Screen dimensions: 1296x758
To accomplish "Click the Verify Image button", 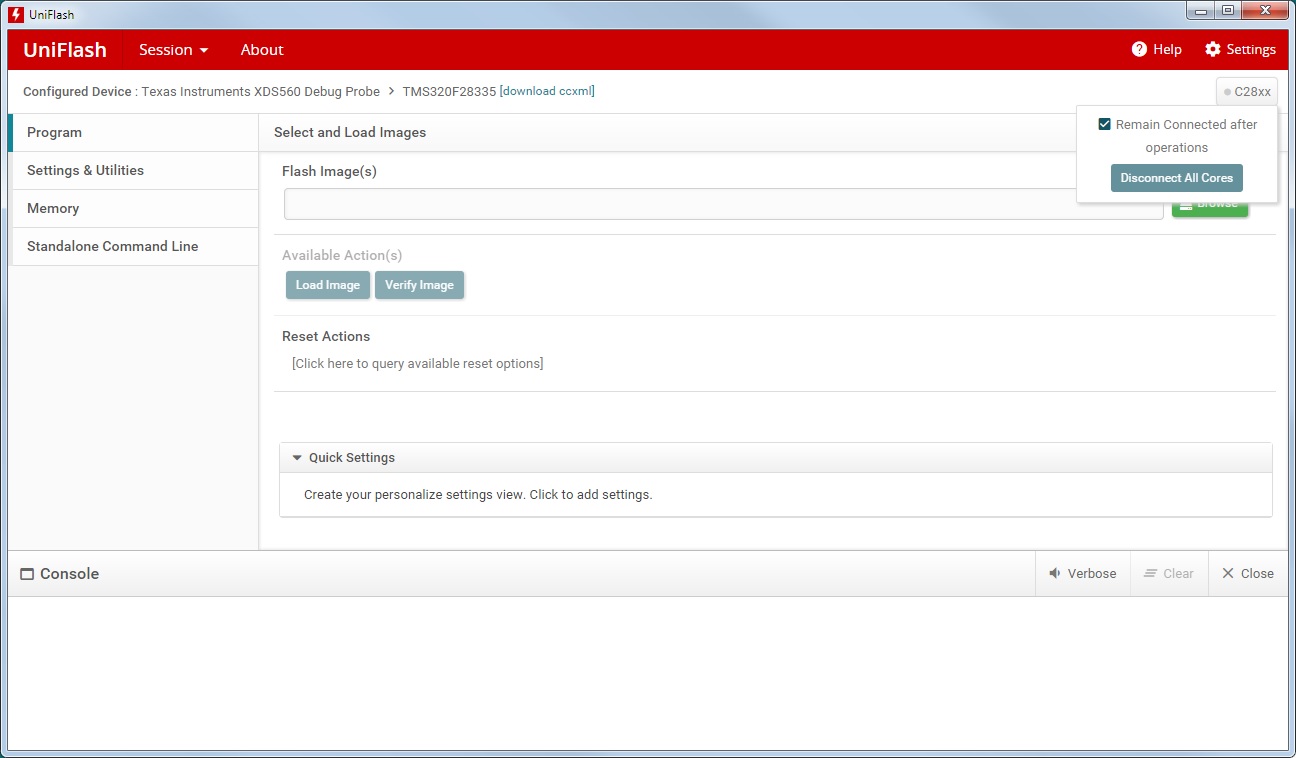I will click(x=419, y=285).
